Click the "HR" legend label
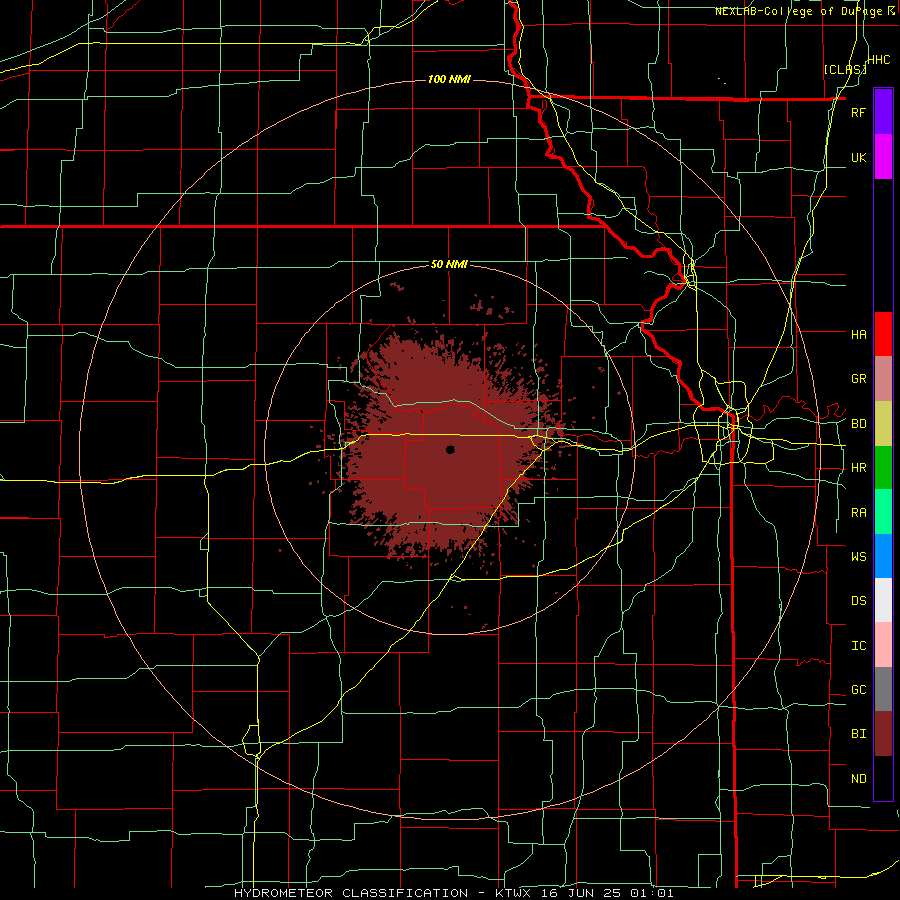The width and height of the screenshot is (900, 900). (x=858, y=468)
